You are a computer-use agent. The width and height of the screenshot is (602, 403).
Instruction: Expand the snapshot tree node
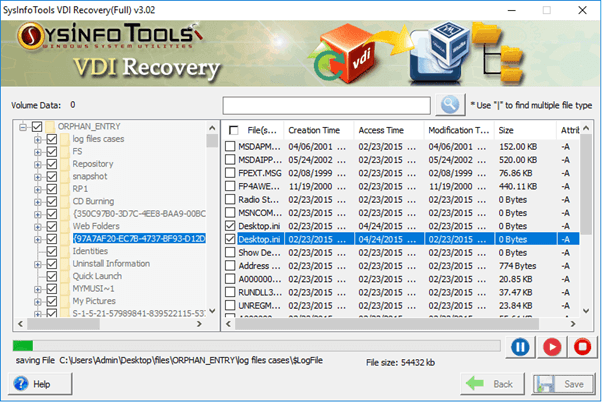click(x=38, y=177)
